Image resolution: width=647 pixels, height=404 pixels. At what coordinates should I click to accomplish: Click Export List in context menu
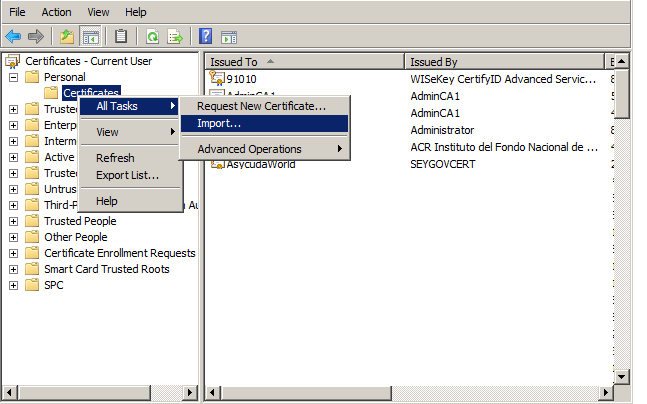click(x=127, y=176)
